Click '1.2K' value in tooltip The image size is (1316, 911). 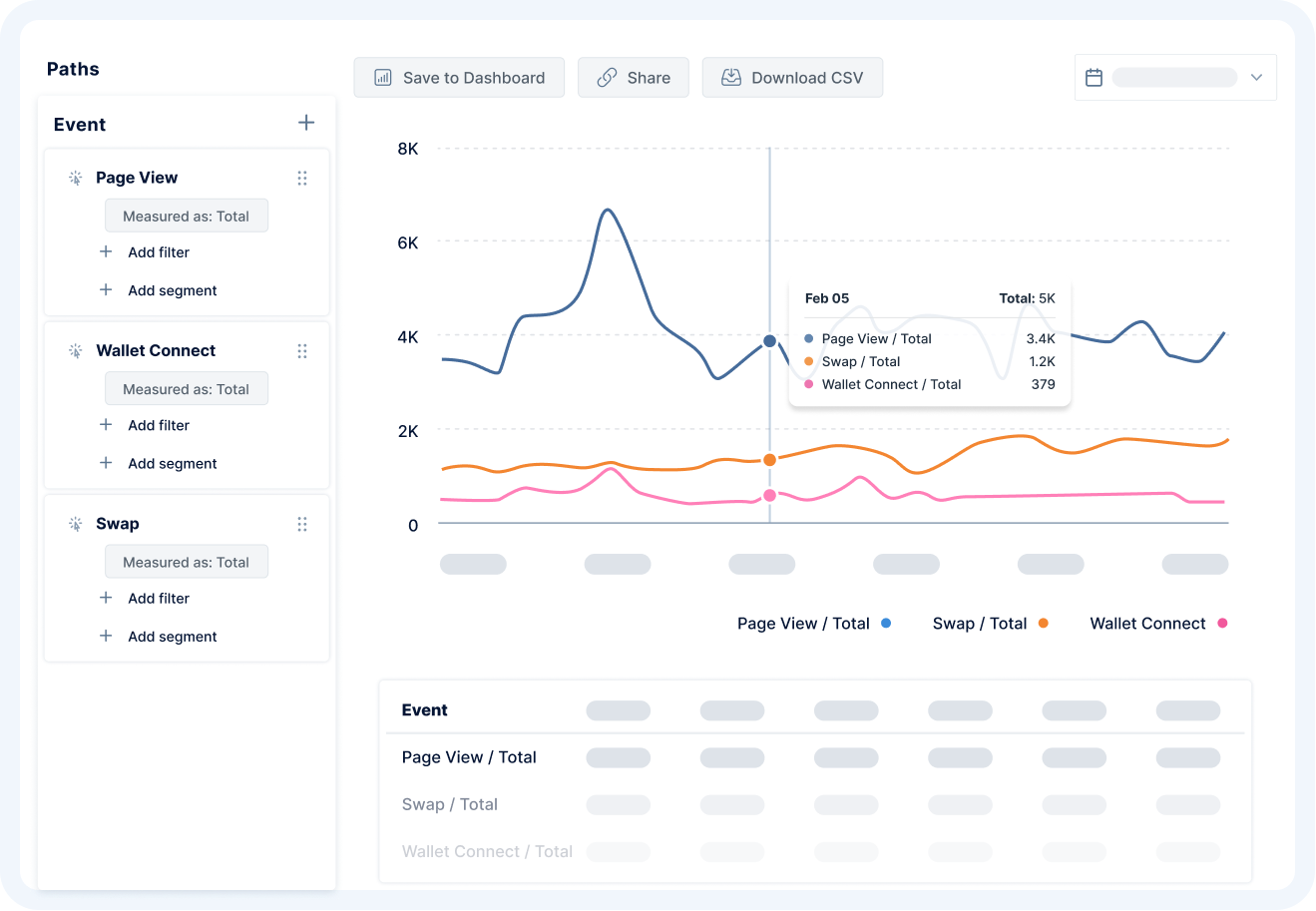pyautogui.click(x=1042, y=362)
